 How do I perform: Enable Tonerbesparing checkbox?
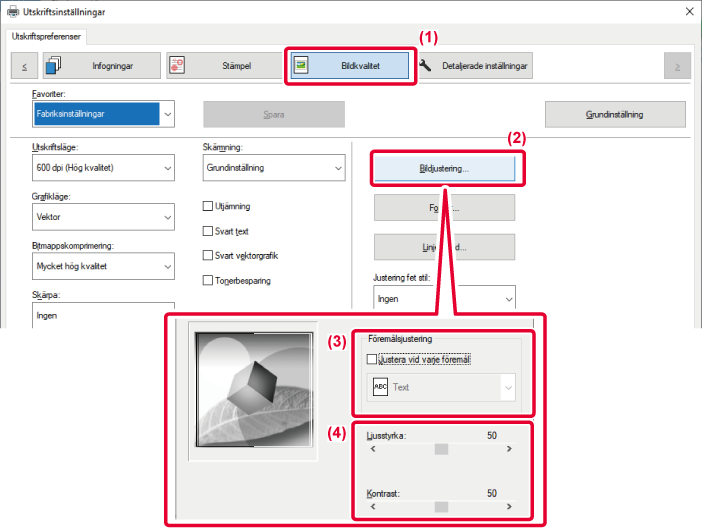[x=208, y=280]
